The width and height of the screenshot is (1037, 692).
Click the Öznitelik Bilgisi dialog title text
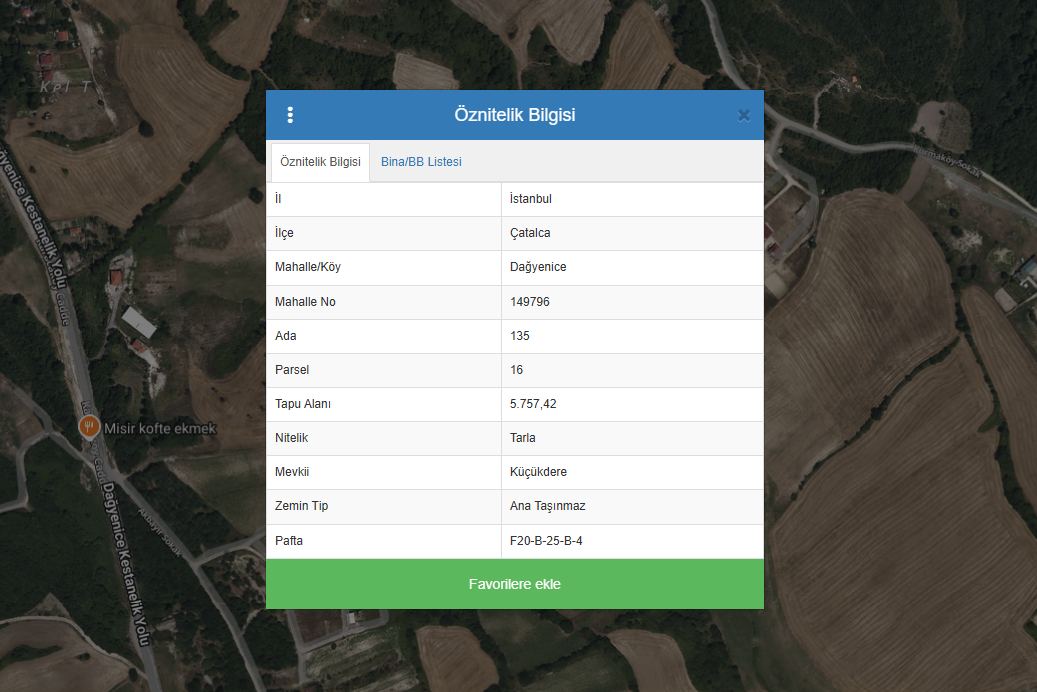[x=514, y=115]
